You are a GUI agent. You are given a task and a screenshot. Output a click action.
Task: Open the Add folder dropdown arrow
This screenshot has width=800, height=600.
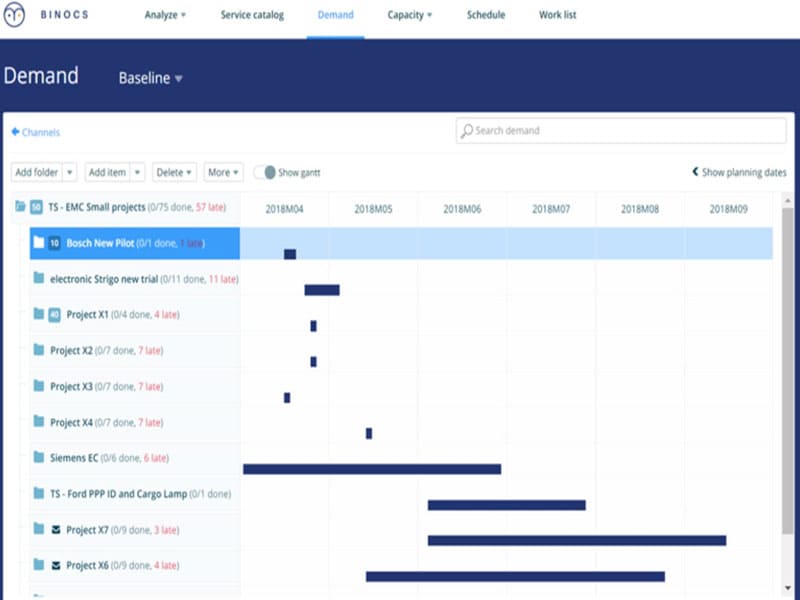[69, 172]
